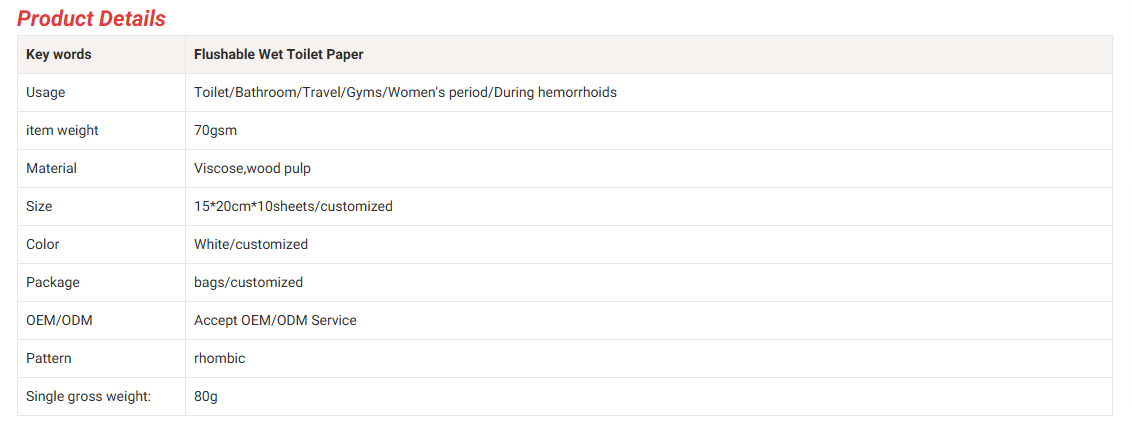Select the Usage row label
This screenshot has height=434, width=1133.
[x=45, y=93]
